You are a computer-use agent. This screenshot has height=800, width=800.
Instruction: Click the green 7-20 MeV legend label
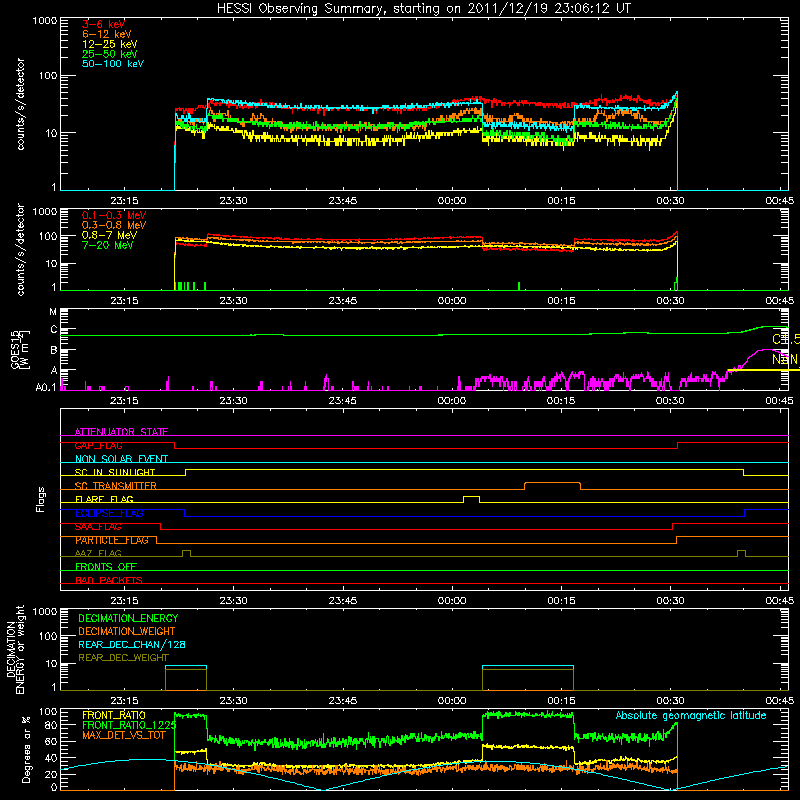[x=107, y=245]
